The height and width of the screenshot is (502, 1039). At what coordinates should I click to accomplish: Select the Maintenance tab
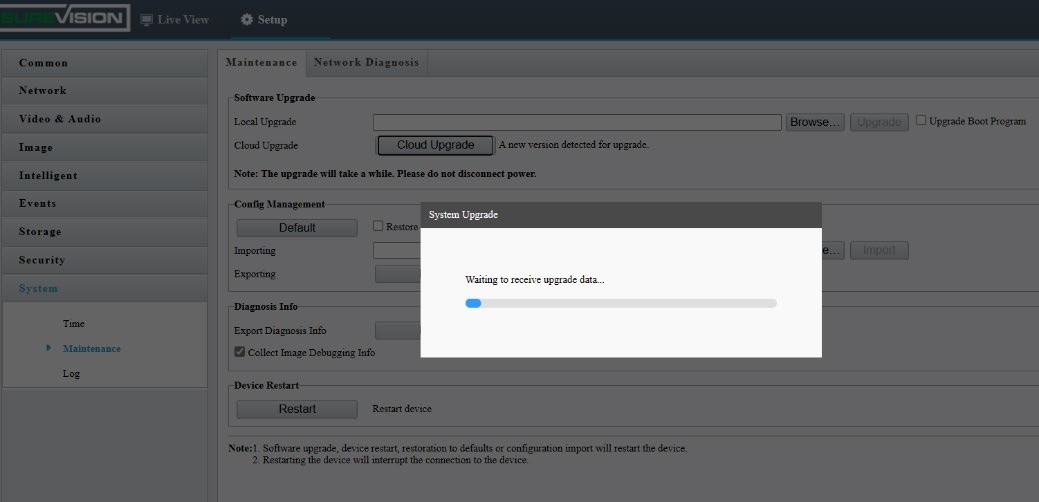click(261, 62)
